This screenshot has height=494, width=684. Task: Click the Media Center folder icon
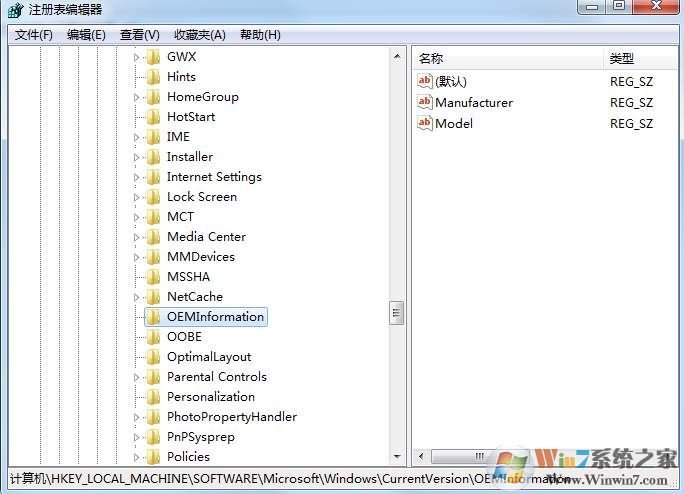tap(154, 237)
